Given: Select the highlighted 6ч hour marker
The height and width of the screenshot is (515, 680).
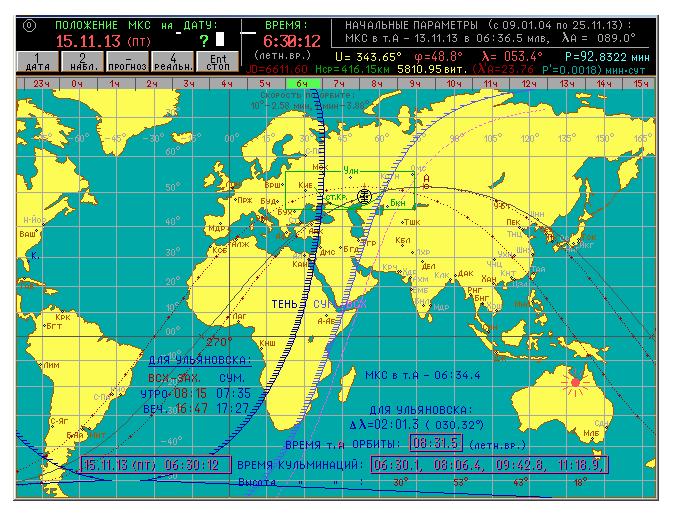Looking at the screenshot, I should (x=303, y=84).
